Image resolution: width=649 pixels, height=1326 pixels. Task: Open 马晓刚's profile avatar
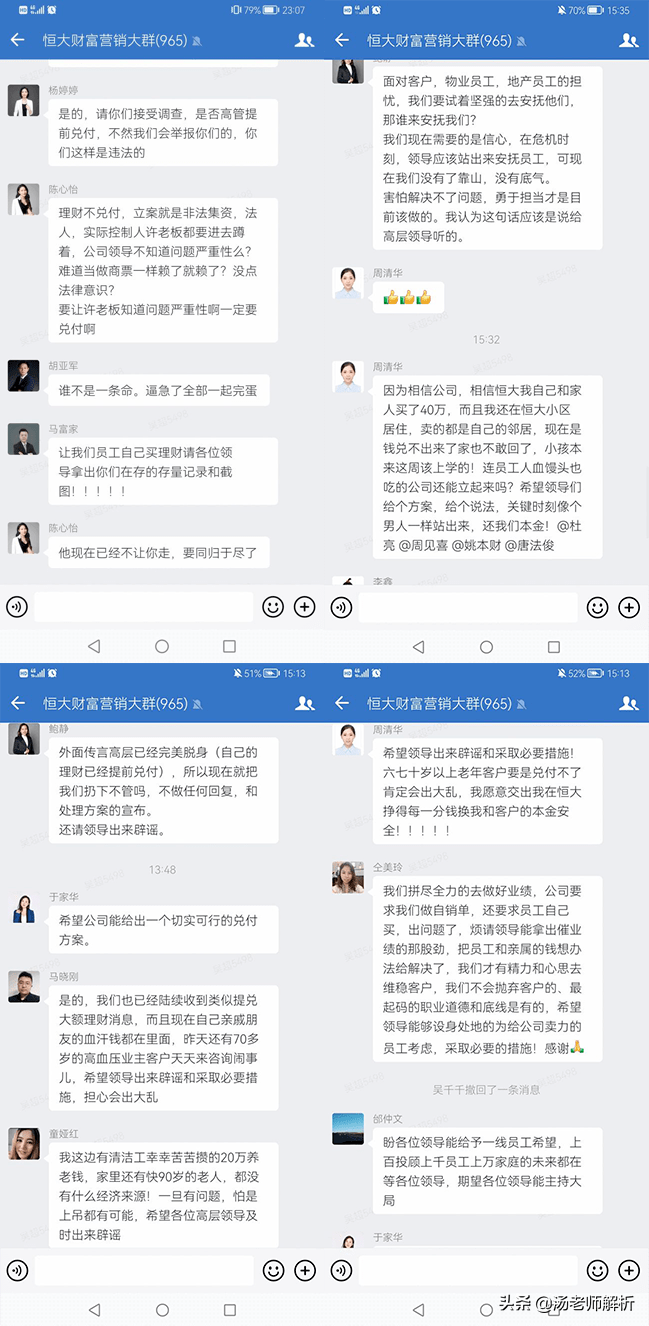pos(24,986)
